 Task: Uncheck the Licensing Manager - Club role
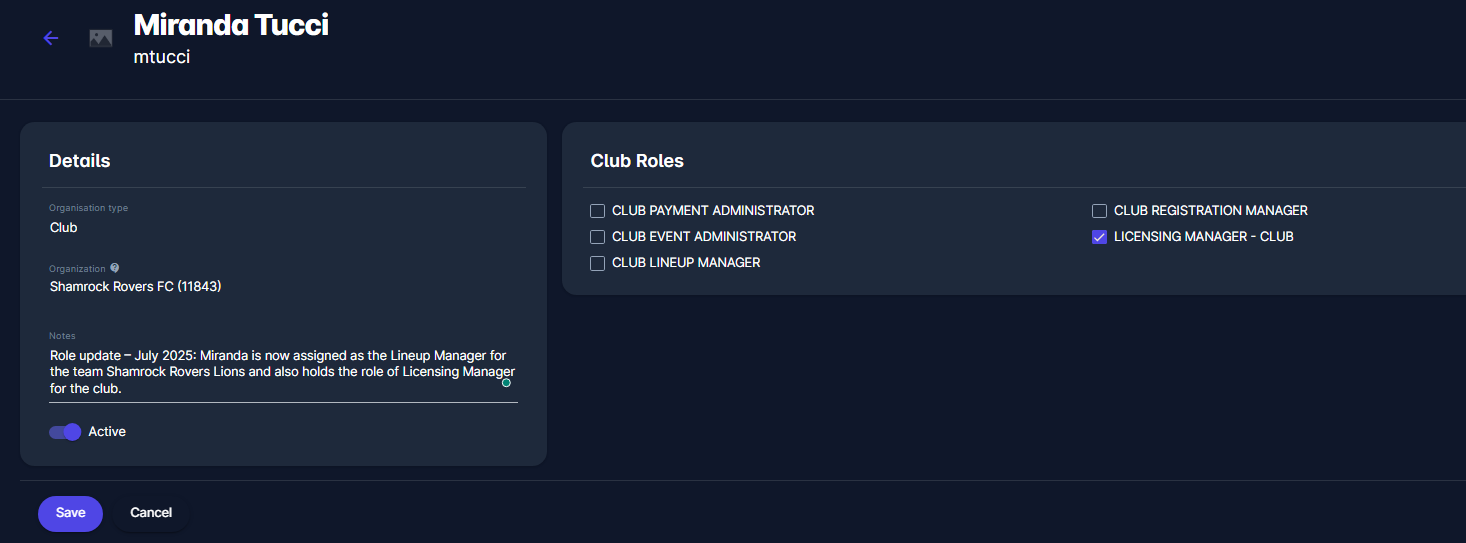pyautogui.click(x=1100, y=237)
